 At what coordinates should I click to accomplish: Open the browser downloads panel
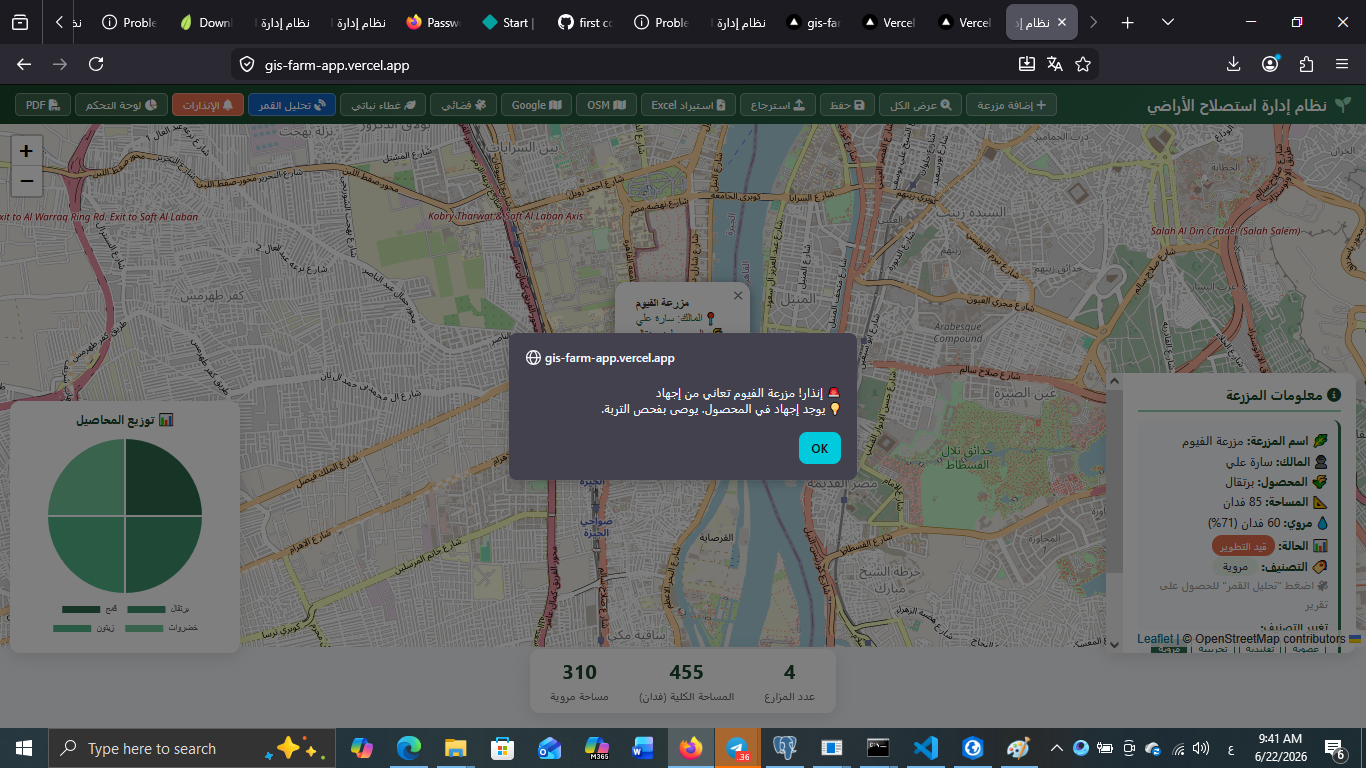tap(1233, 64)
